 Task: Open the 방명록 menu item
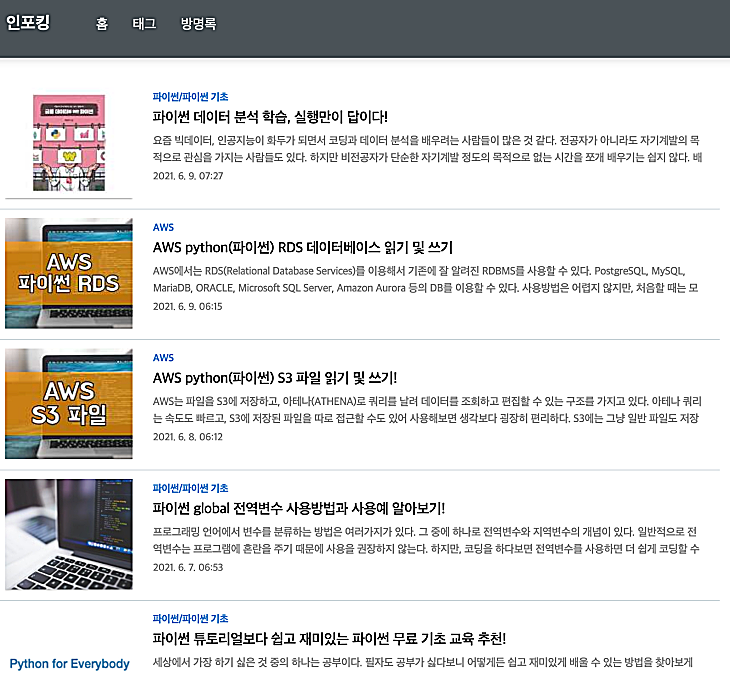(198, 23)
